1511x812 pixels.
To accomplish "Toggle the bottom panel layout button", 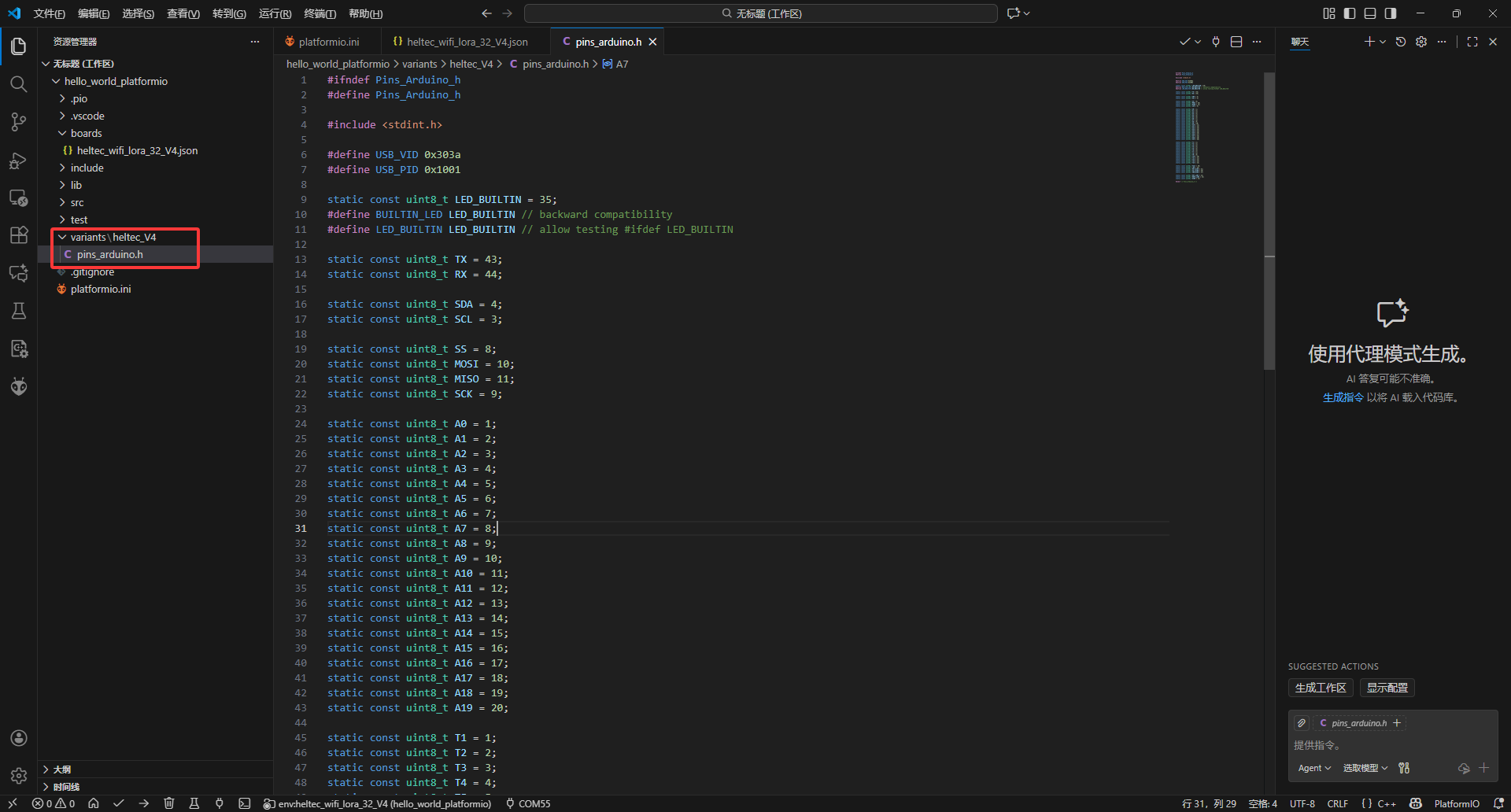I will [1370, 13].
